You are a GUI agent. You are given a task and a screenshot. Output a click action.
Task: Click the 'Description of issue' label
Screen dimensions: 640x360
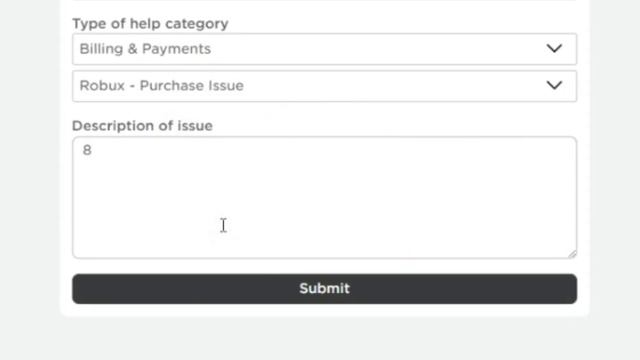click(142, 126)
